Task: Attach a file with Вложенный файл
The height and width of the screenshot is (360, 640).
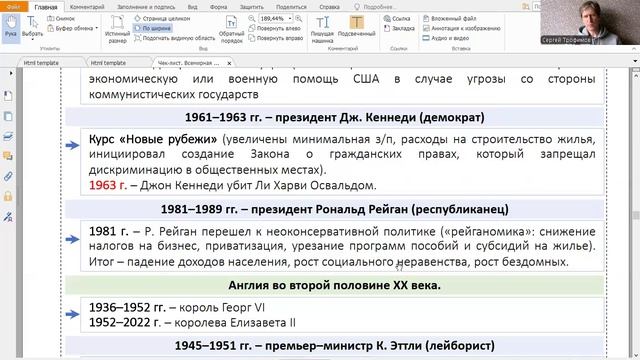Action: [x=449, y=18]
